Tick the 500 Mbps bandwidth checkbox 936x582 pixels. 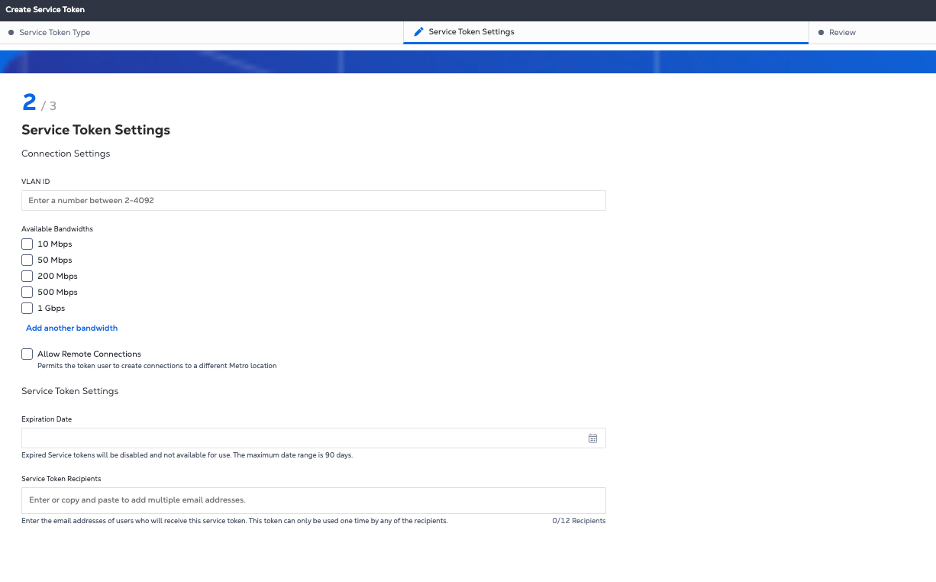[27, 292]
